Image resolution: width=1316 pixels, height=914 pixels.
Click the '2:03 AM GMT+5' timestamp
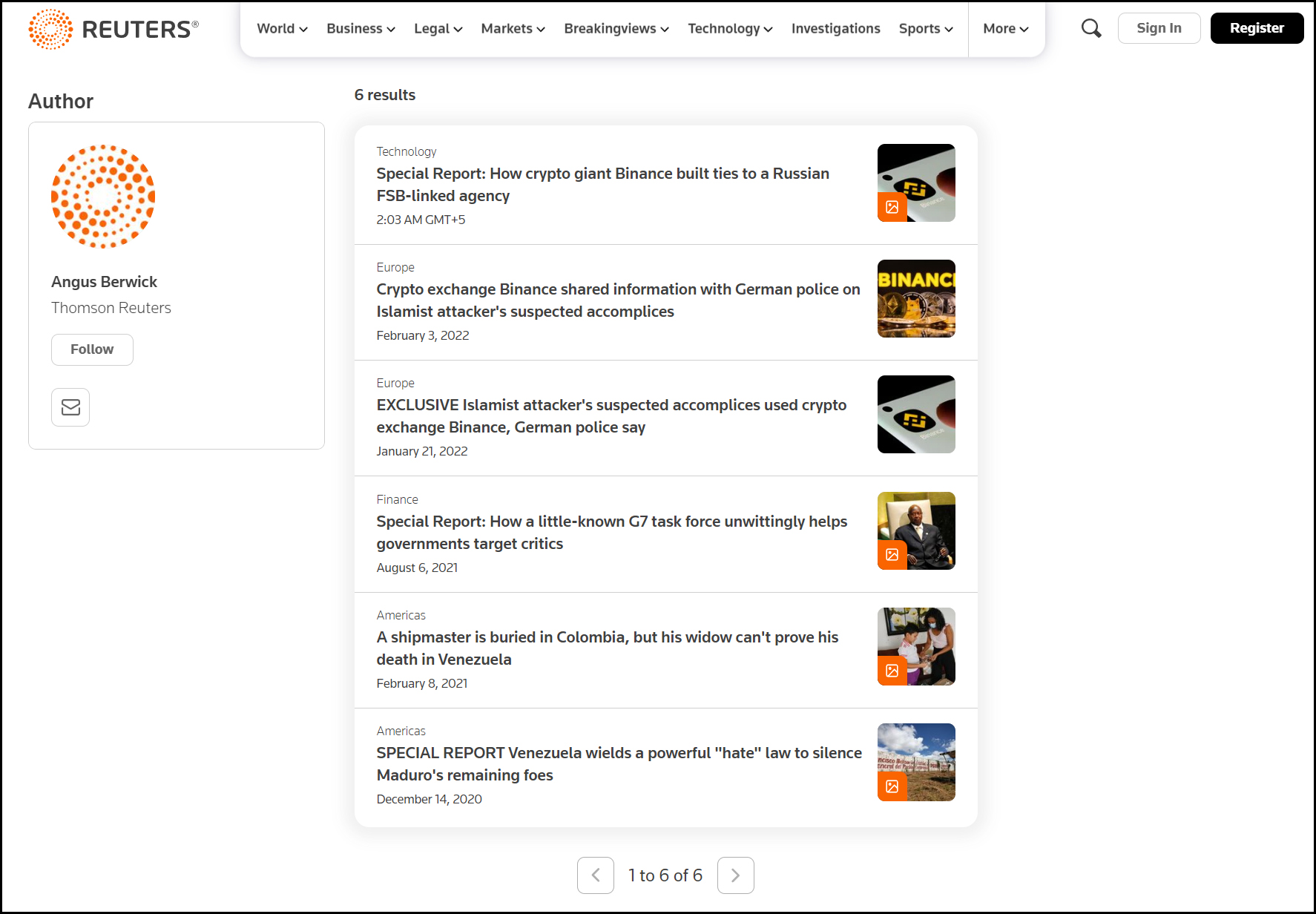click(x=421, y=220)
